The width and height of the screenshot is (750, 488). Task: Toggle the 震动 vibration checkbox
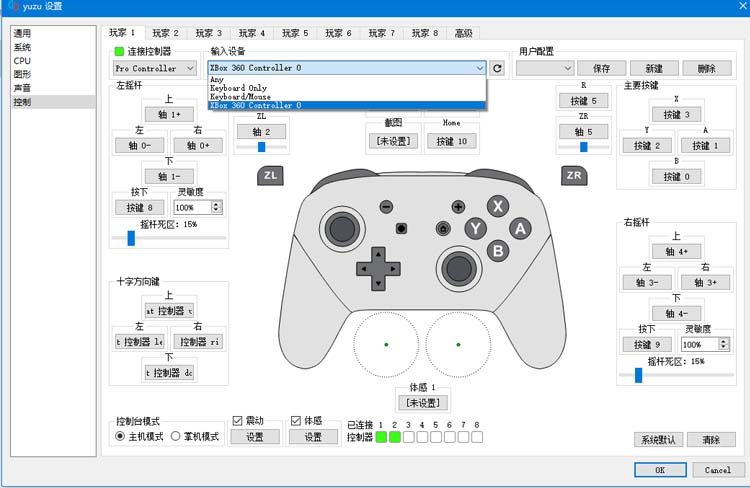(x=238, y=420)
